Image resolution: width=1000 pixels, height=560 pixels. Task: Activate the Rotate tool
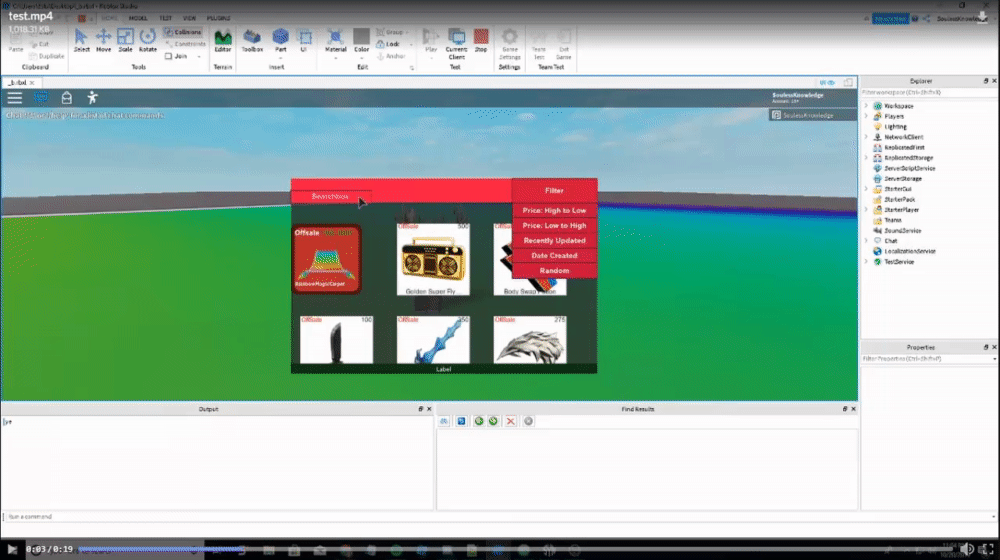147,40
